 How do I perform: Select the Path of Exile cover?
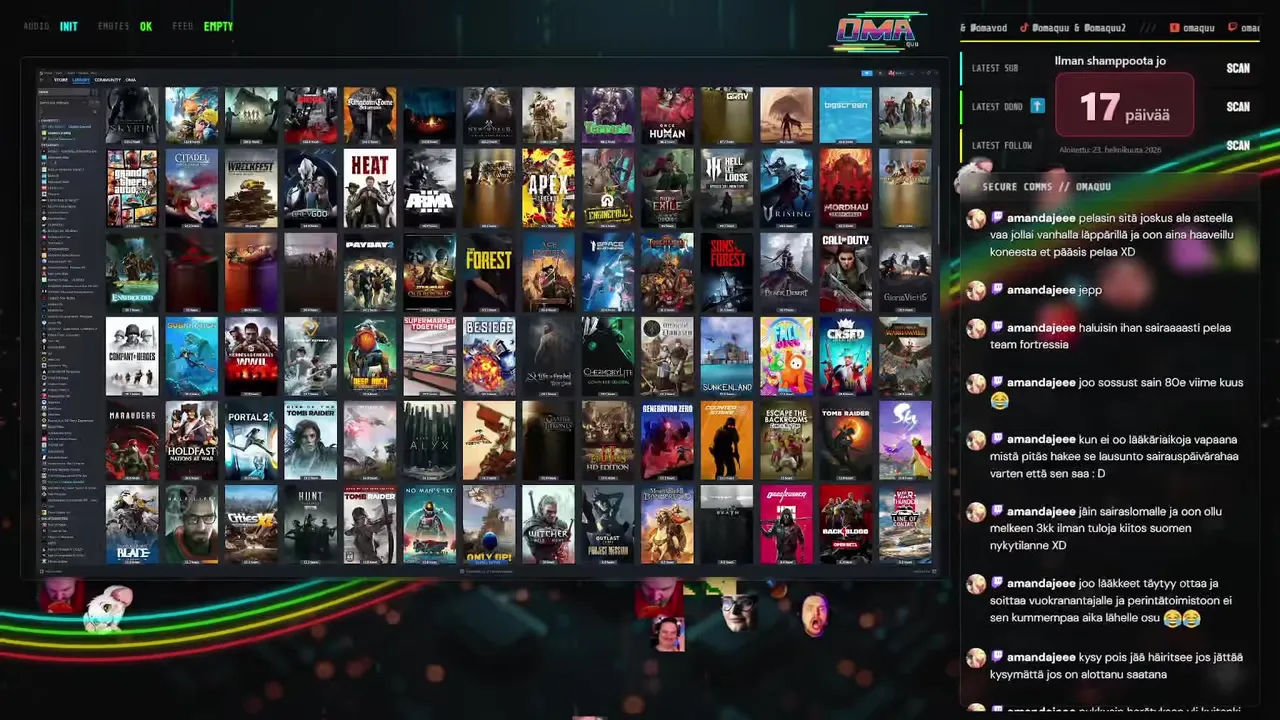[667, 188]
